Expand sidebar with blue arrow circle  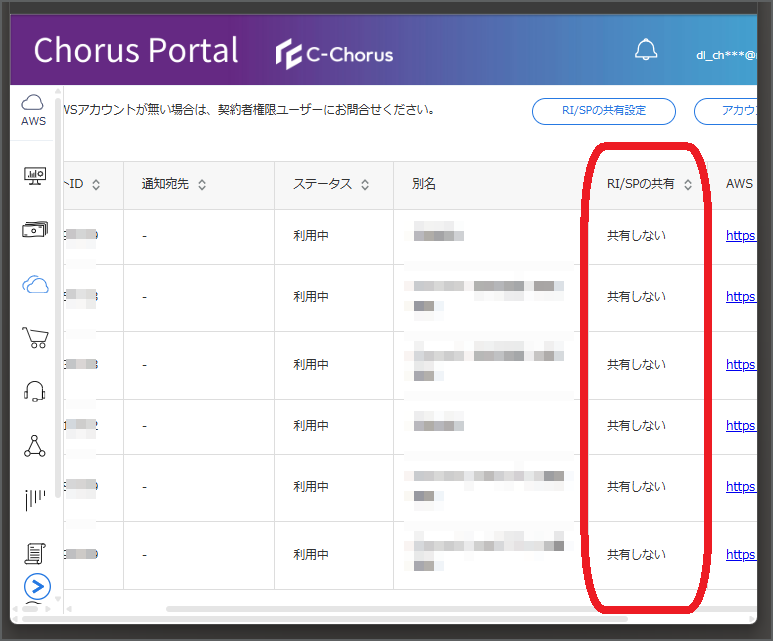37,586
